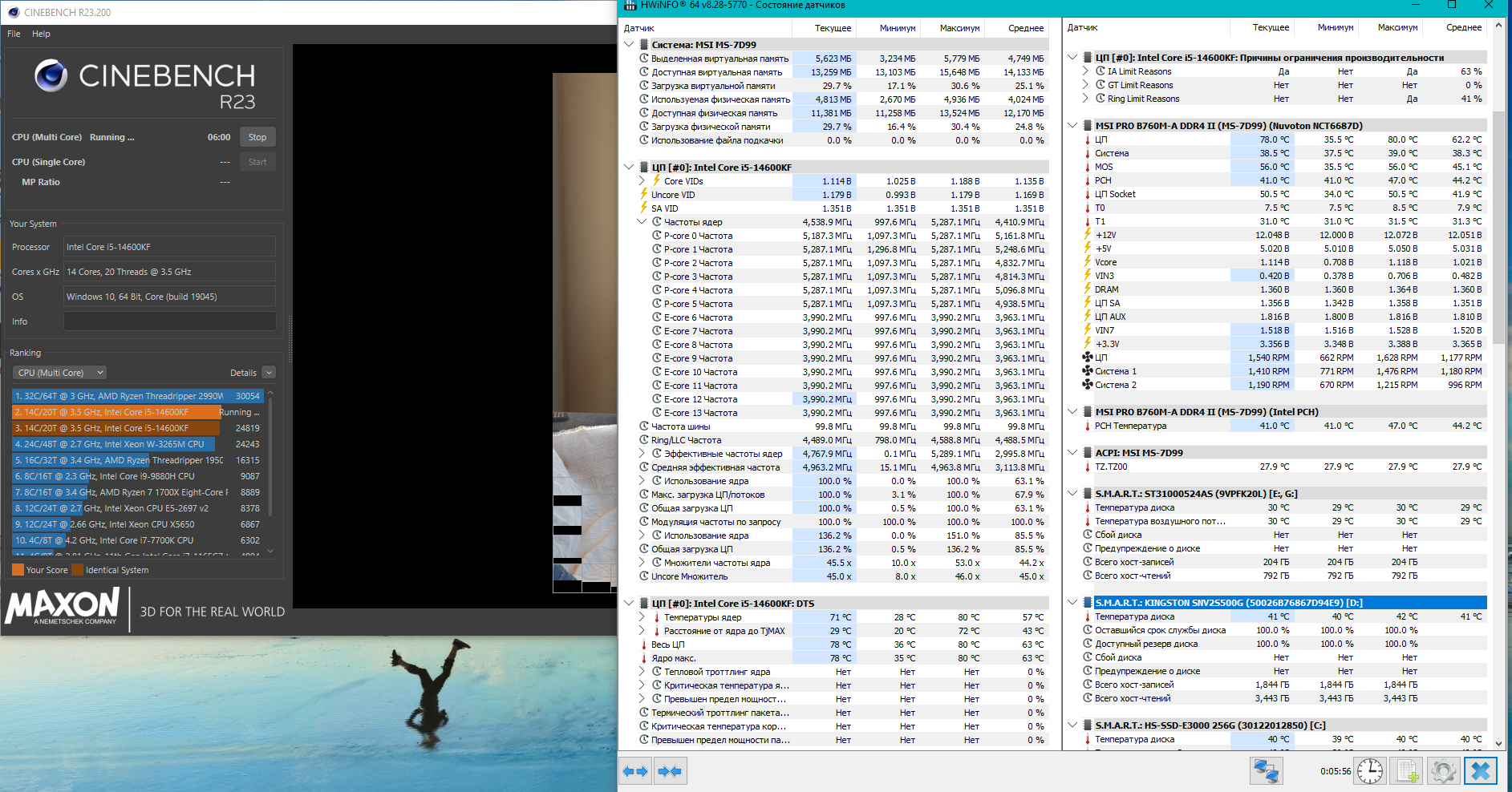This screenshot has height=792, width=1512.
Task: Click the clock icon beside Uncore Множитель
Action: (644, 576)
